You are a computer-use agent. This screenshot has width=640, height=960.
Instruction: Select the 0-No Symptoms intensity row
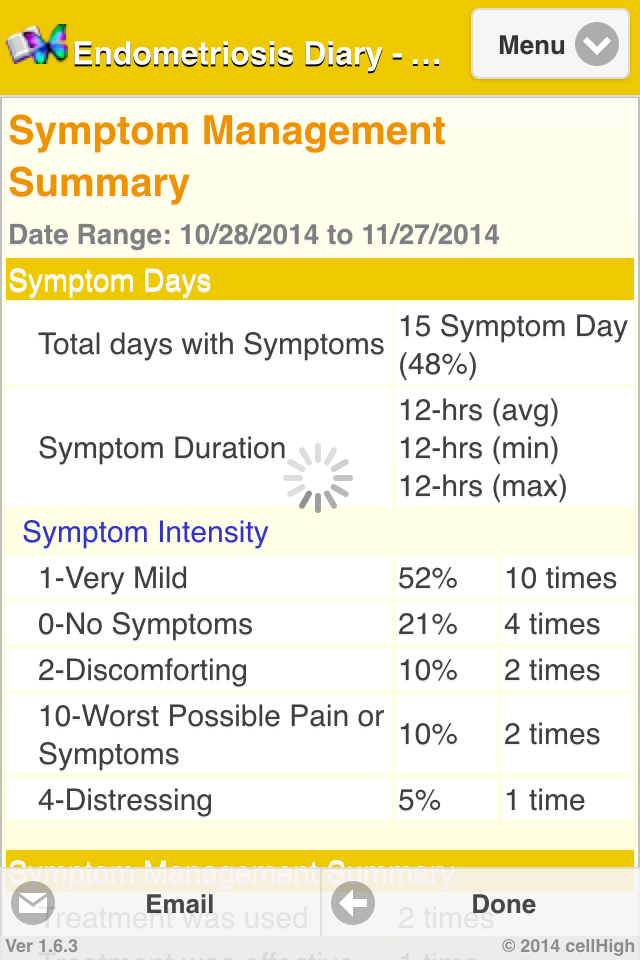(x=145, y=625)
